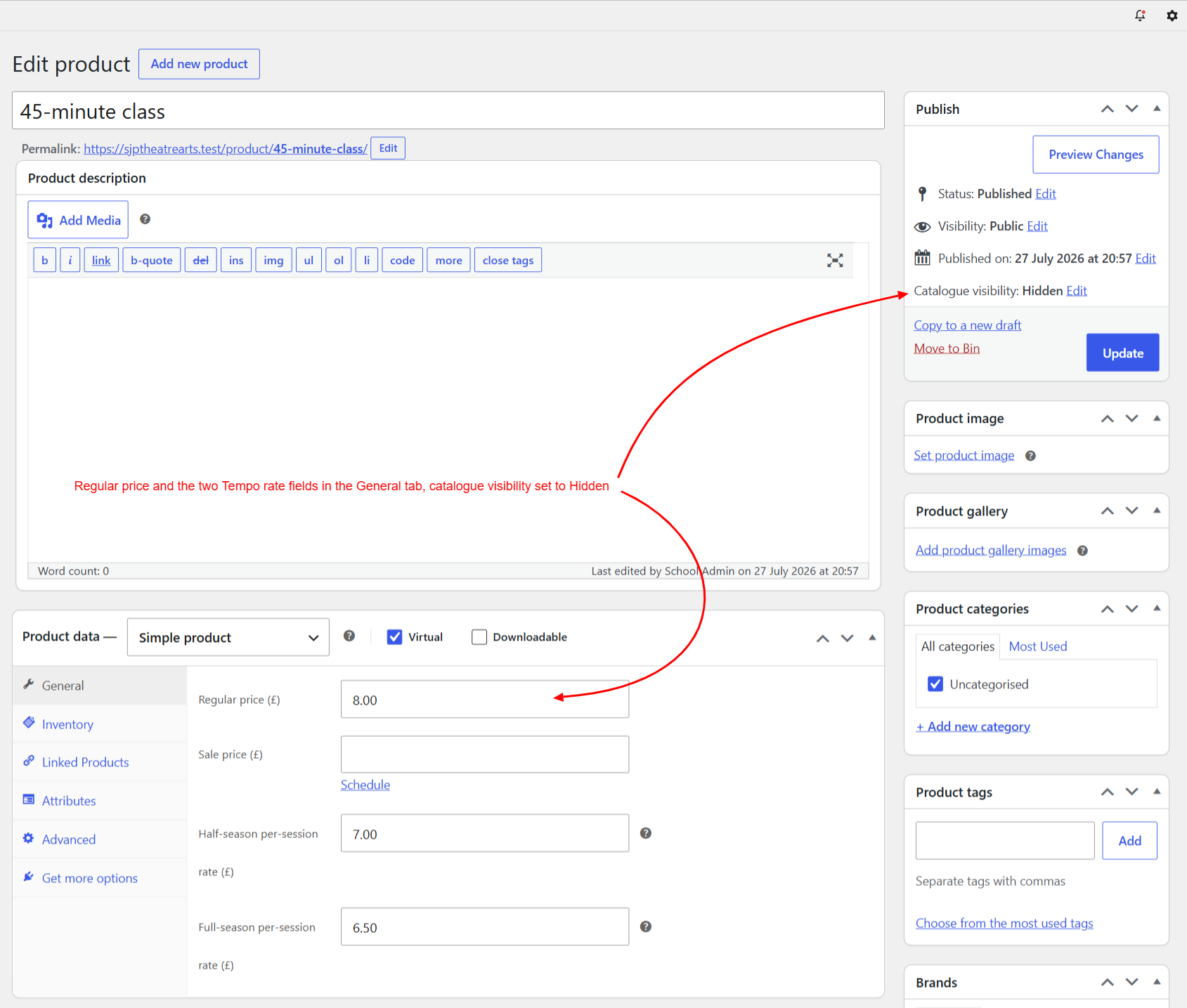Viewport: 1187px width, 1008px height.
Task: Insert del tag
Action: point(200,260)
